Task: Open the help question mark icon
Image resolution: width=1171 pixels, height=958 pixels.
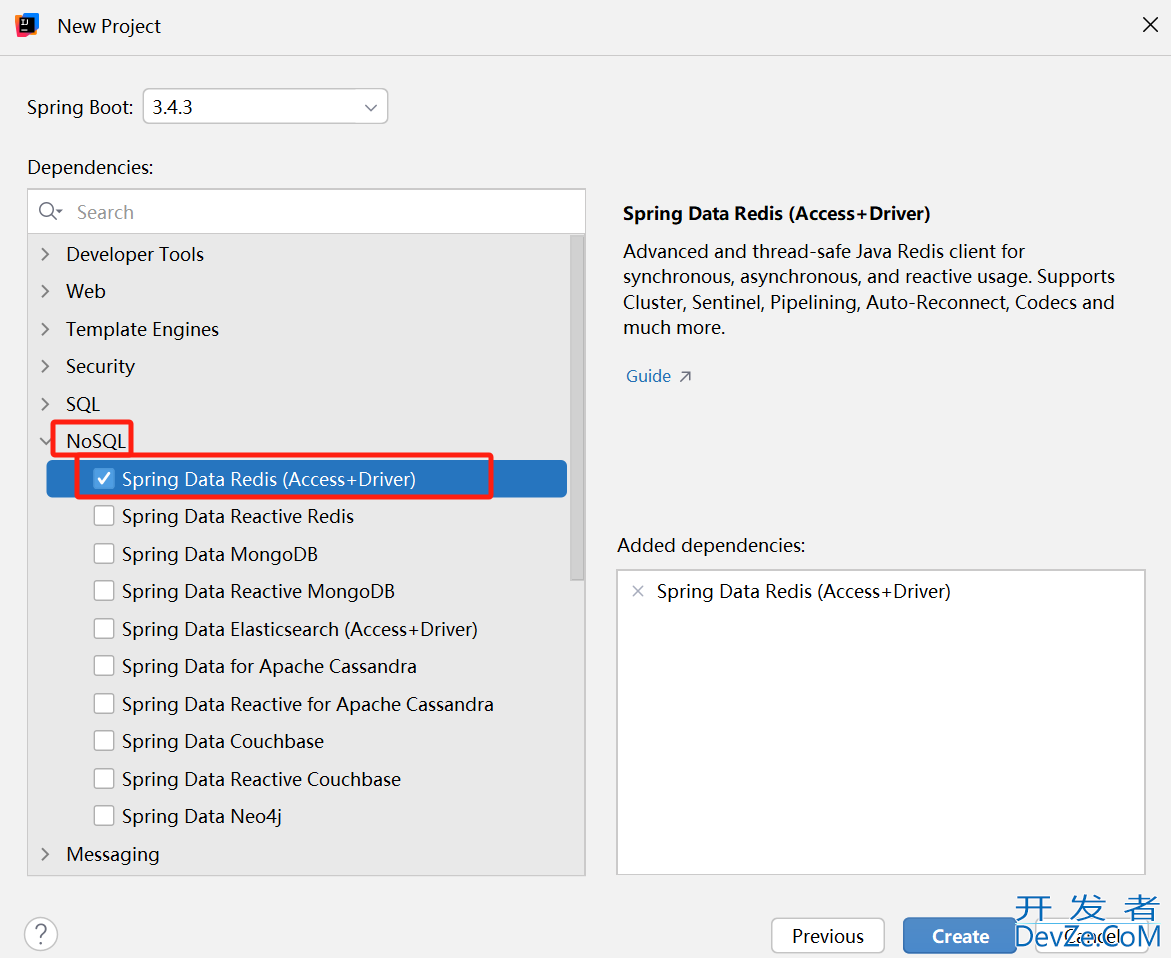Action: tap(41, 933)
